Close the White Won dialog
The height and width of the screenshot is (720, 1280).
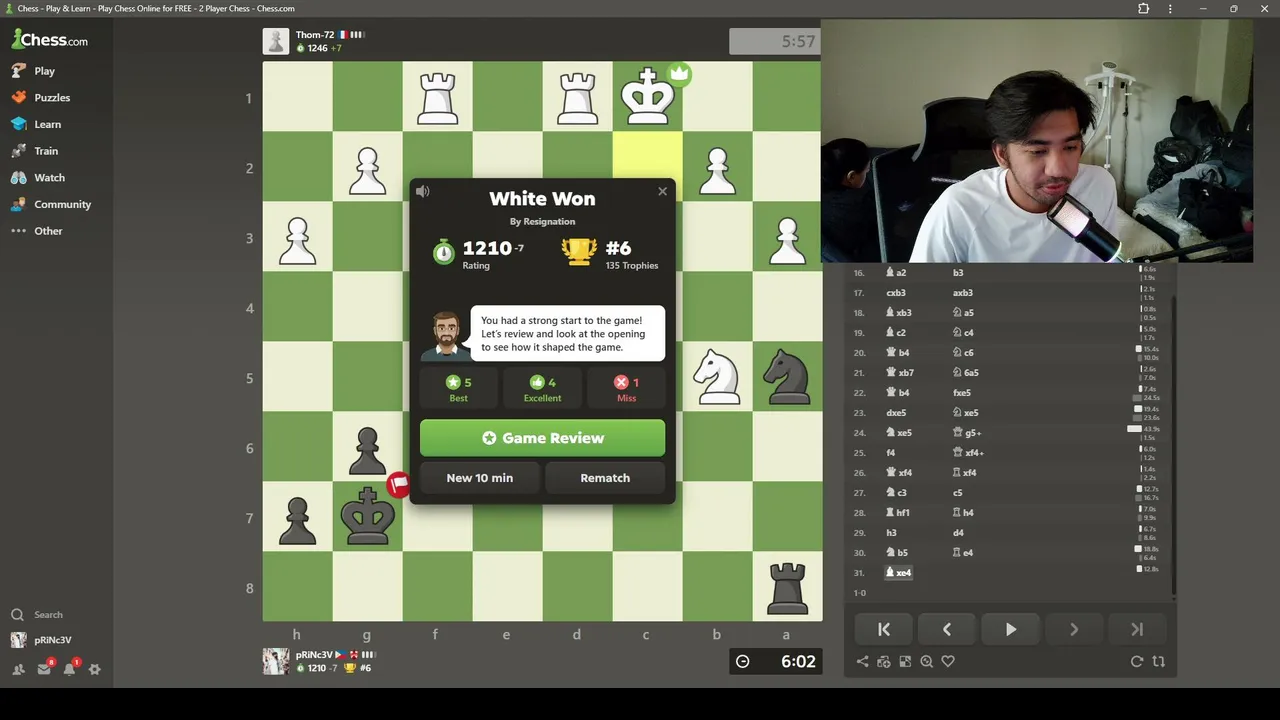[662, 191]
